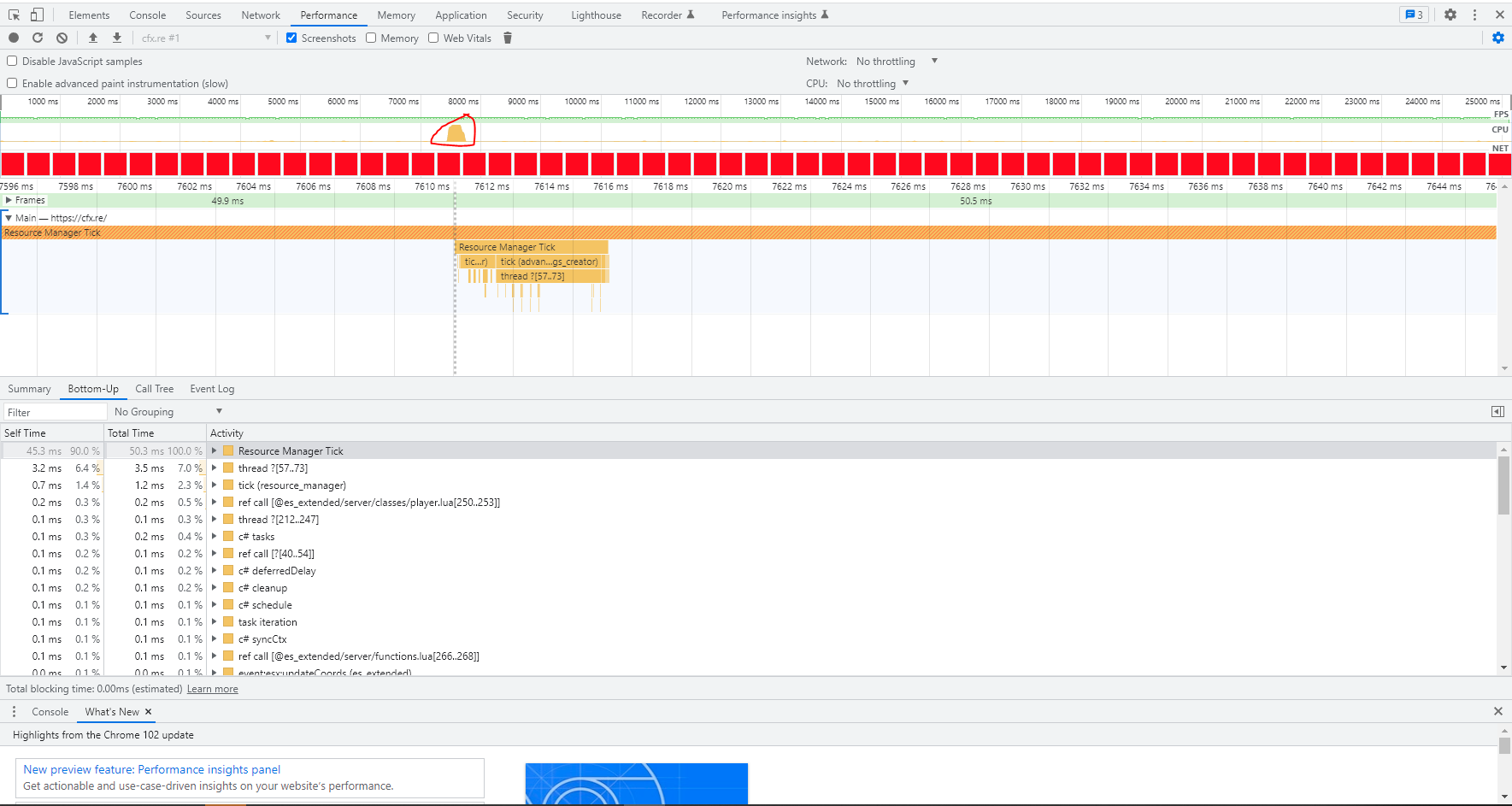Switch to the Console tab in top bar
This screenshot has width=1512, height=806.
[x=148, y=15]
